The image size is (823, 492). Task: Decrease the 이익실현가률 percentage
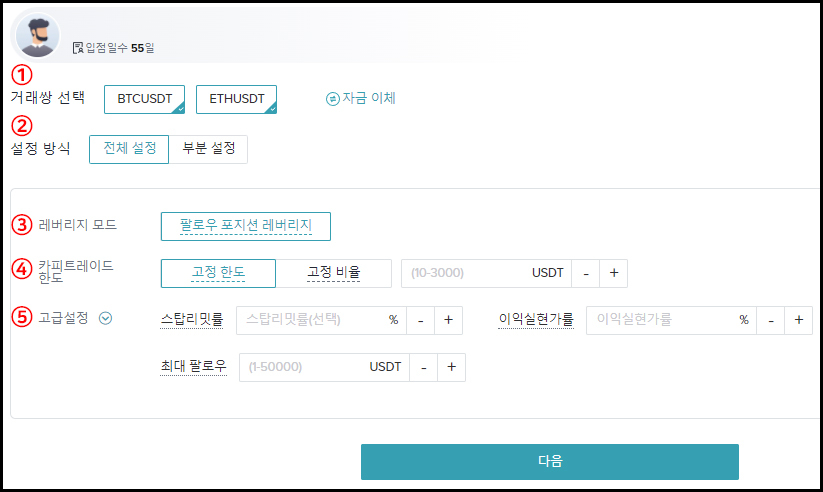tap(771, 320)
